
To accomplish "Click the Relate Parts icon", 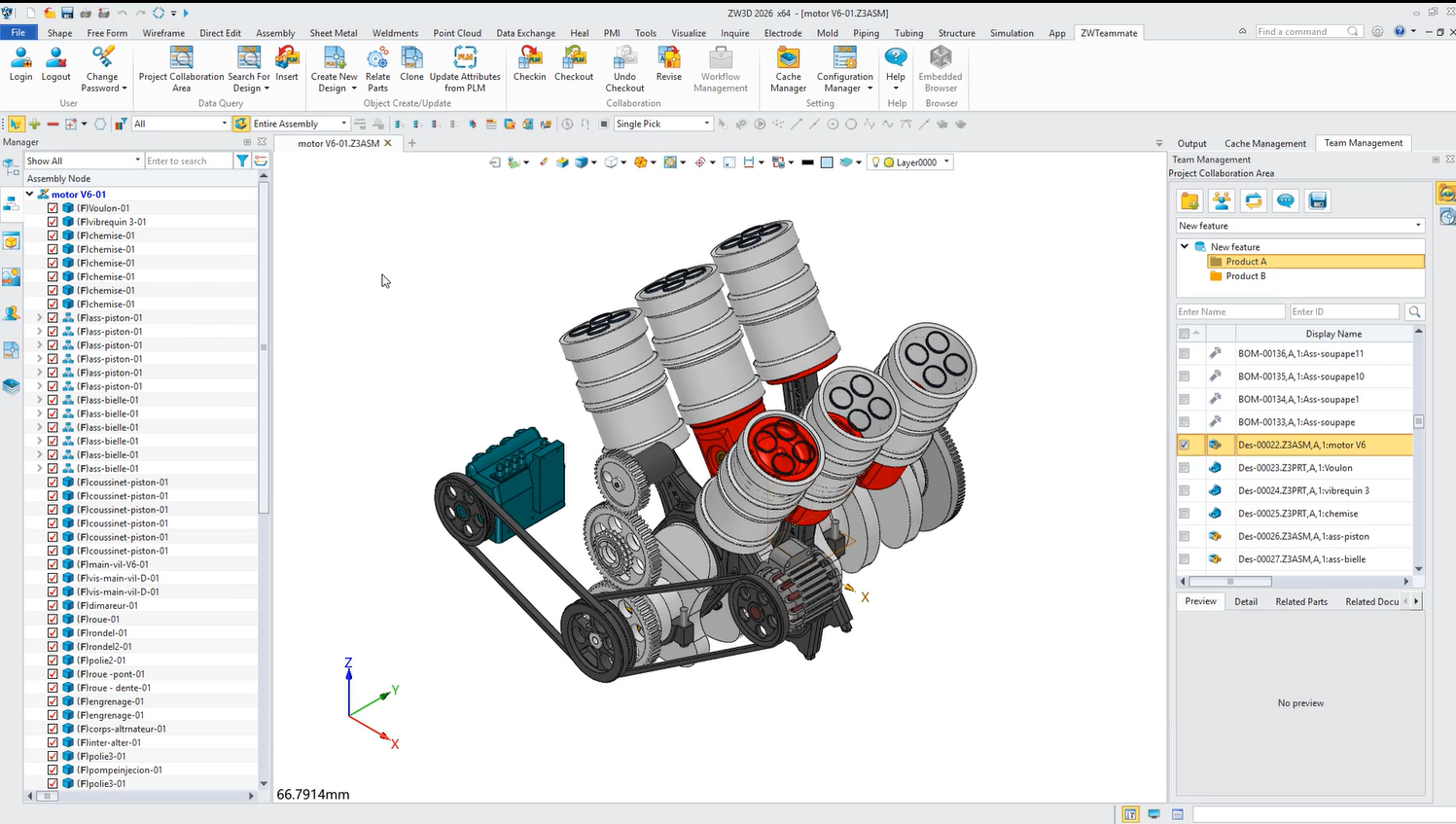I will click(x=377, y=69).
